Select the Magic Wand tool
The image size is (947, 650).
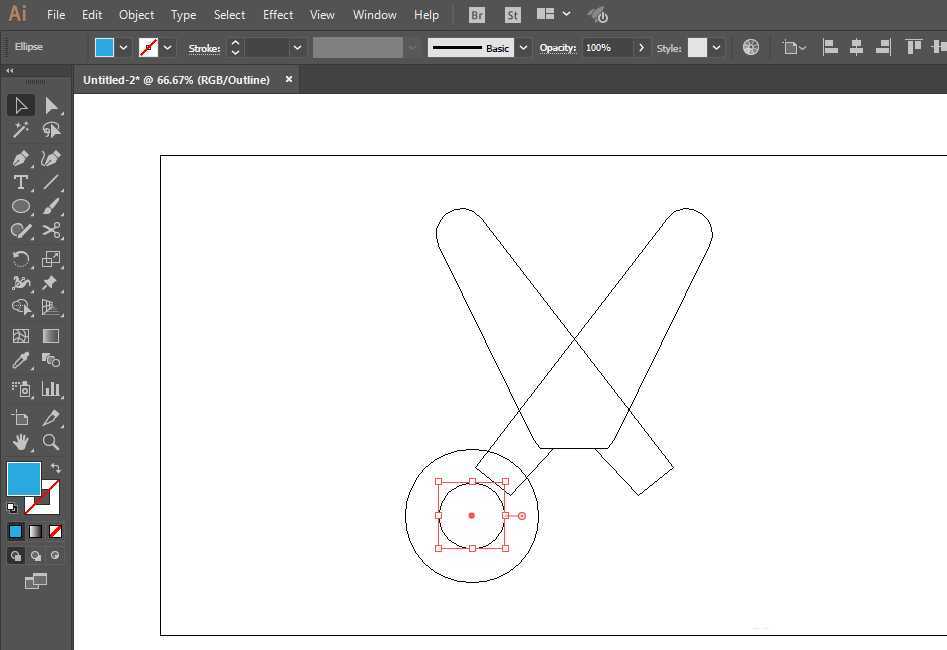(20, 130)
